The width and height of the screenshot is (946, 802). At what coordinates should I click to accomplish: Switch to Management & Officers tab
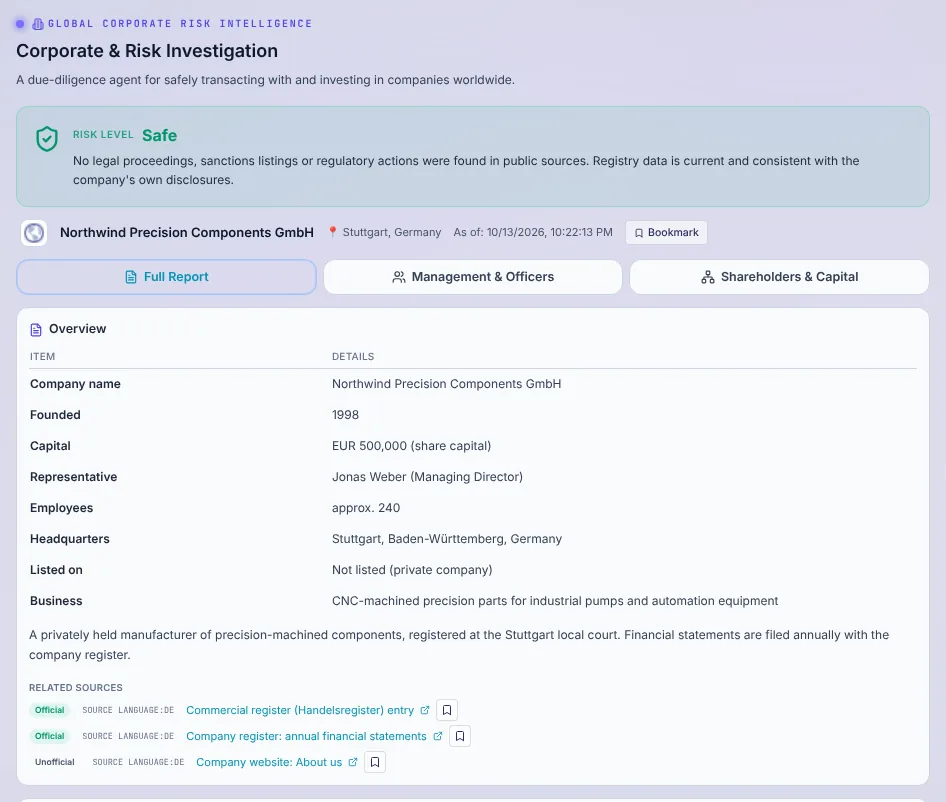point(473,277)
